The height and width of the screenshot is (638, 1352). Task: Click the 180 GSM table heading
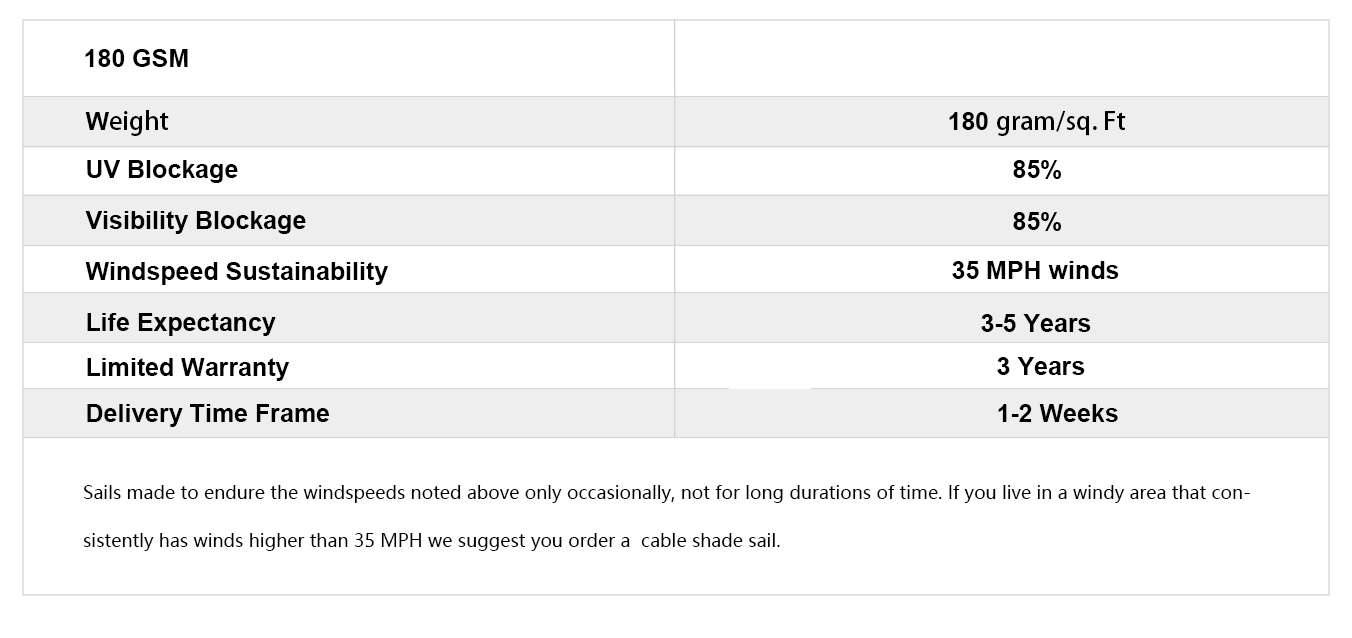136,59
